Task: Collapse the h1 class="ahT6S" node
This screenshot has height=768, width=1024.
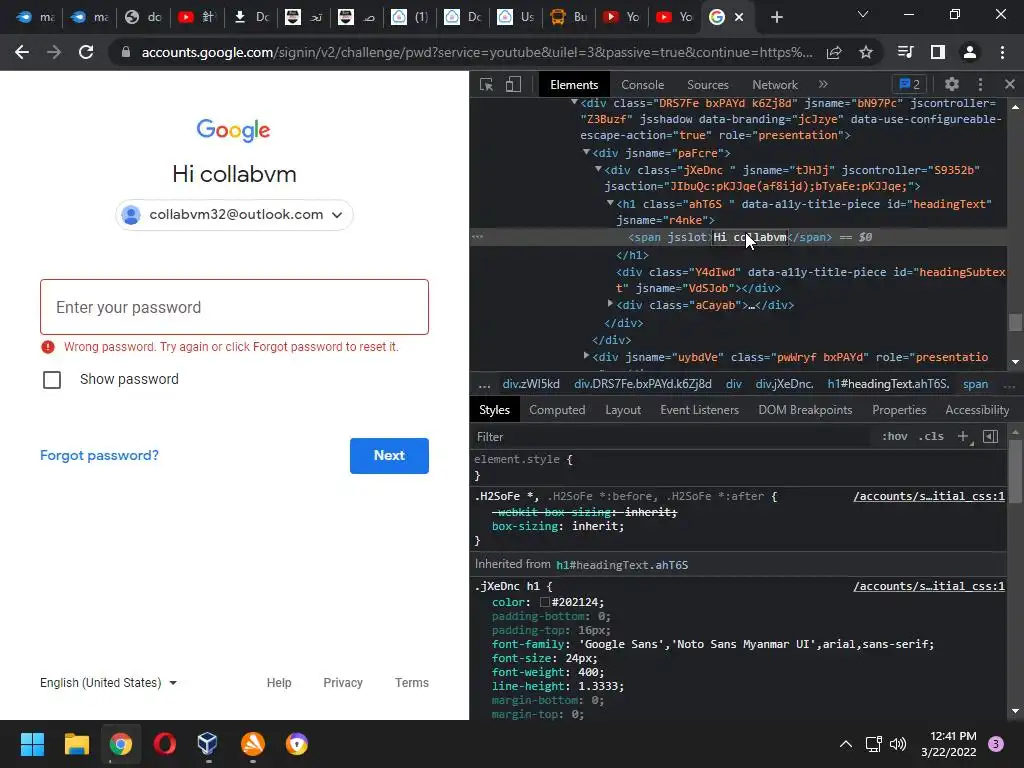Action: click(x=610, y=202)
